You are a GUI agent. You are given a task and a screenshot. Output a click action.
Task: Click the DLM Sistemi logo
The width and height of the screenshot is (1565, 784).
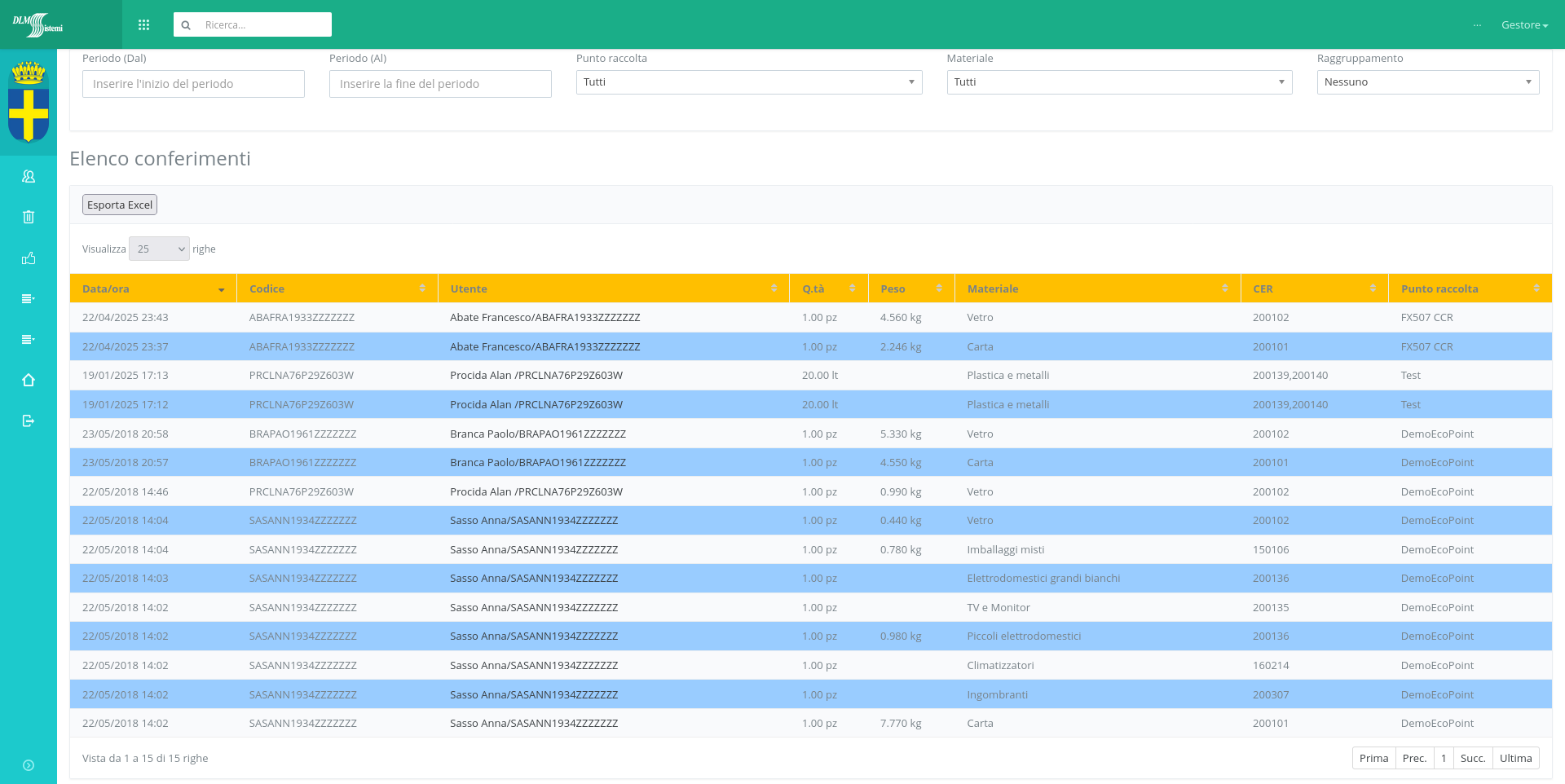click(x=37, y=24)
